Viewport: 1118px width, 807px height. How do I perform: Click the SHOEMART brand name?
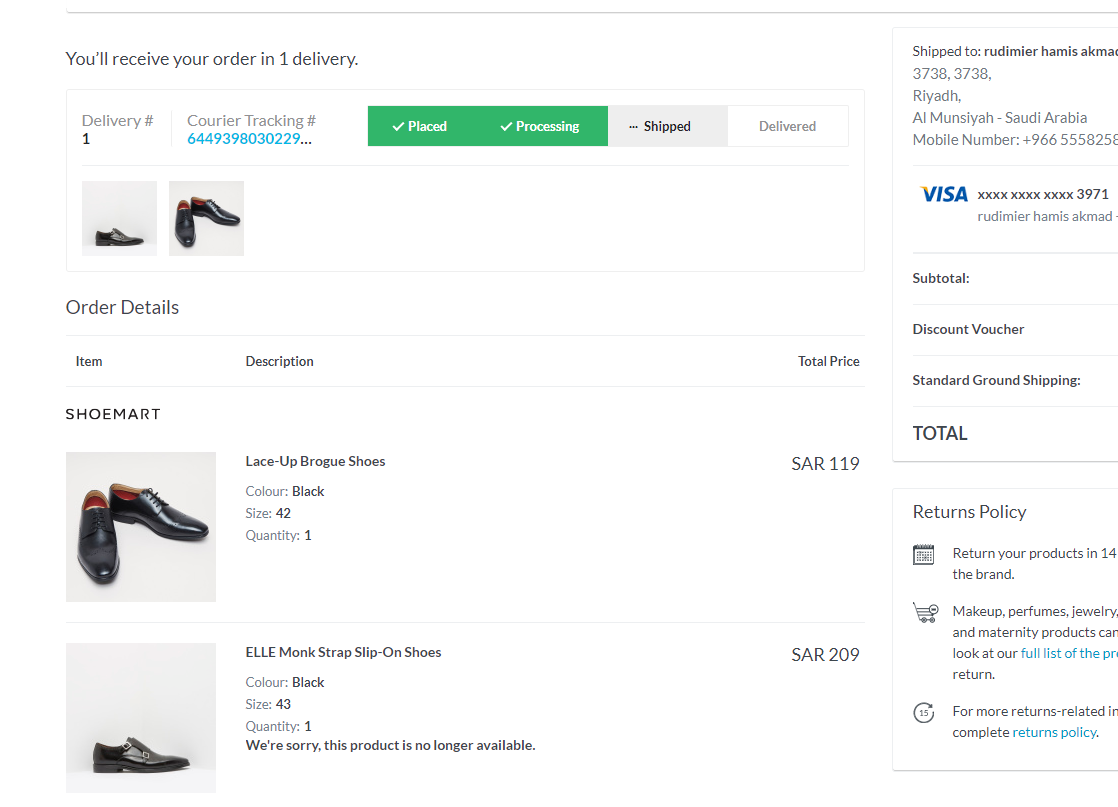click(113, 414)
